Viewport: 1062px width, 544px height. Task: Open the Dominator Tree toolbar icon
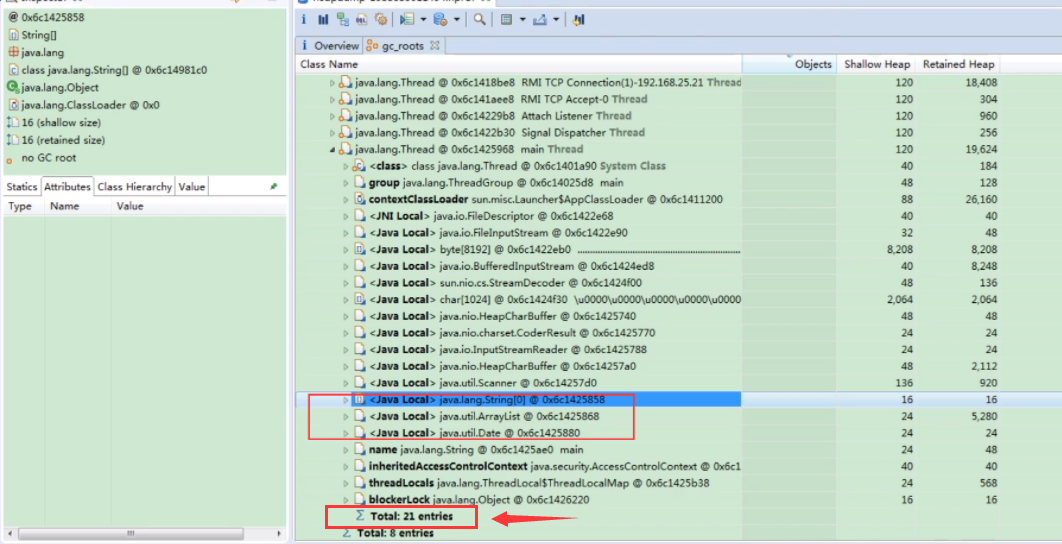click(343, 20)
